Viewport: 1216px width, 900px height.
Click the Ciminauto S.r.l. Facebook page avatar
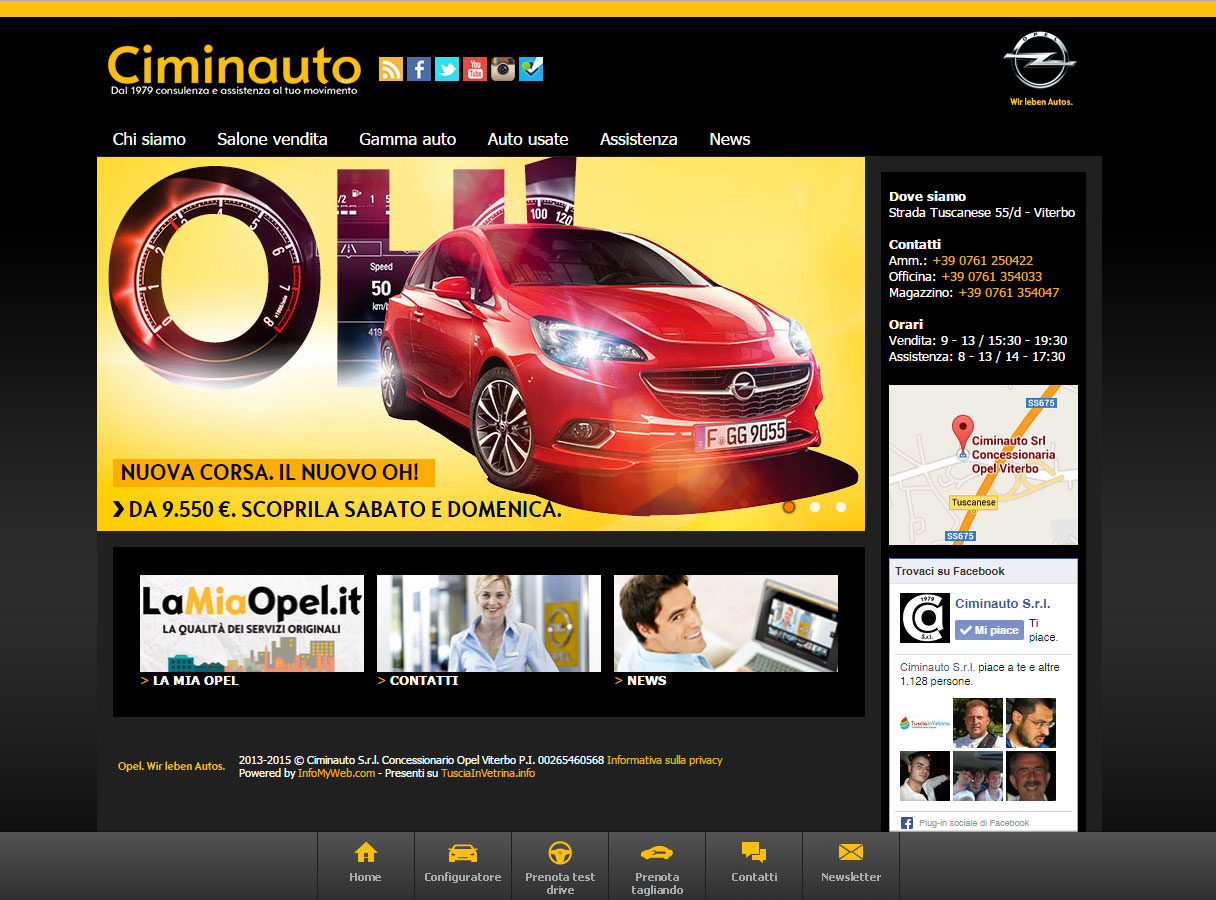click(925, 618)
